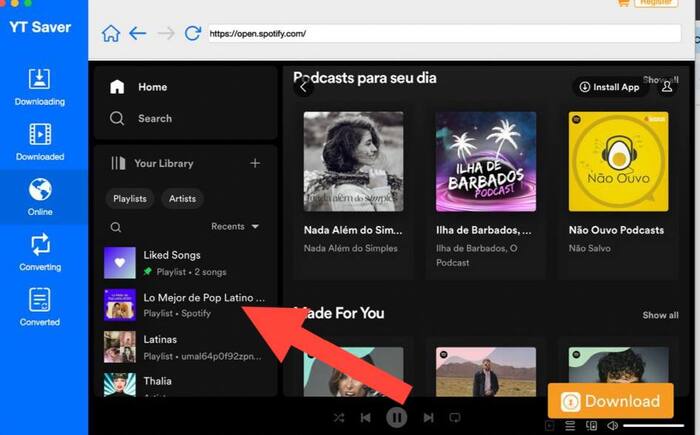
Task: Open the shopping cart icon
Action: (x=623, y=3)
